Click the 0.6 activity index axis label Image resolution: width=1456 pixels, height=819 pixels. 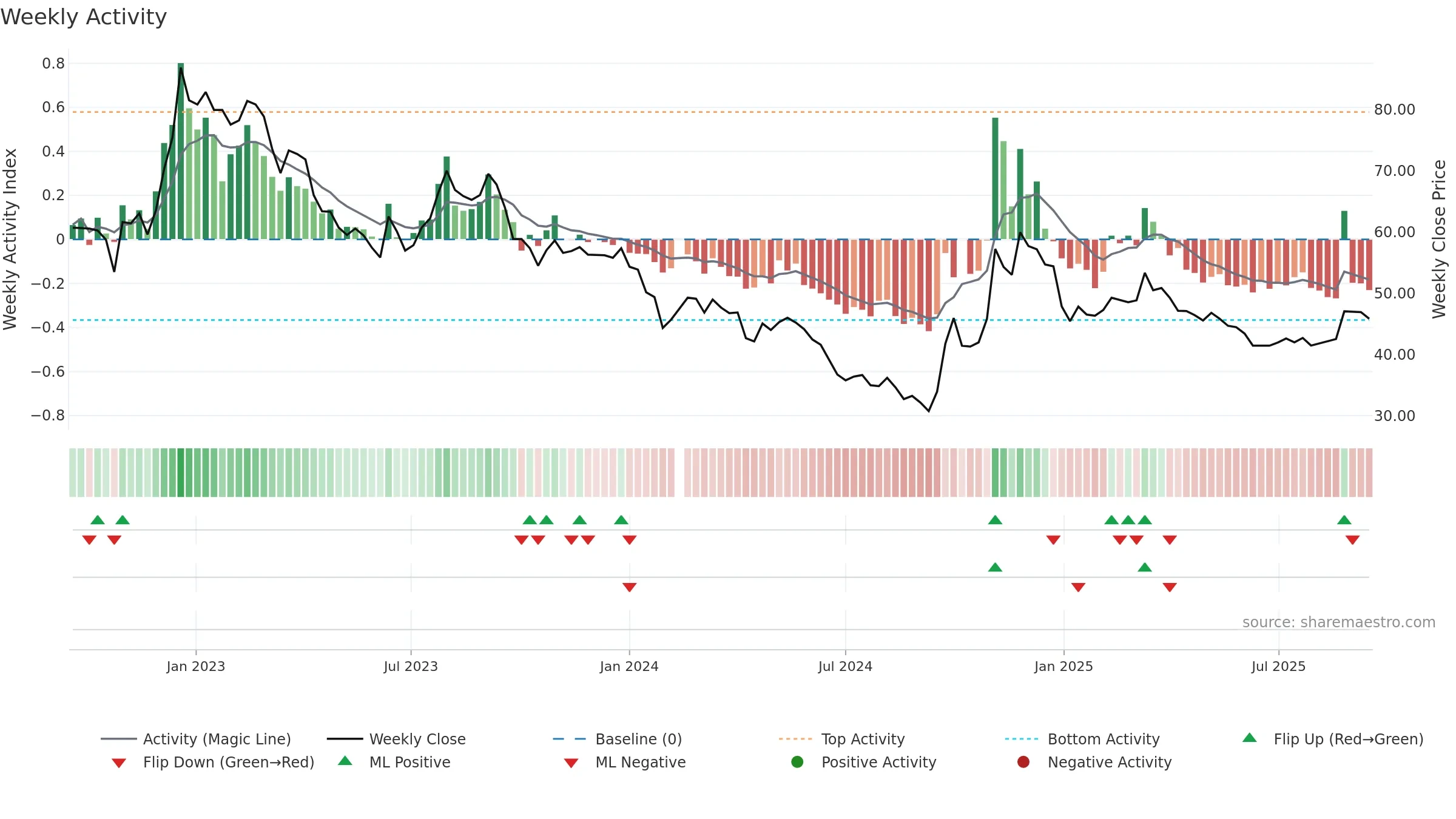click(53, 107)
